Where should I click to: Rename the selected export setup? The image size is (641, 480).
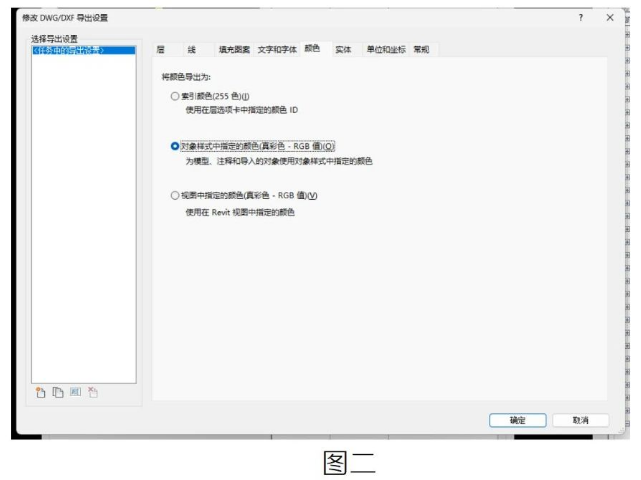point(75,392)
